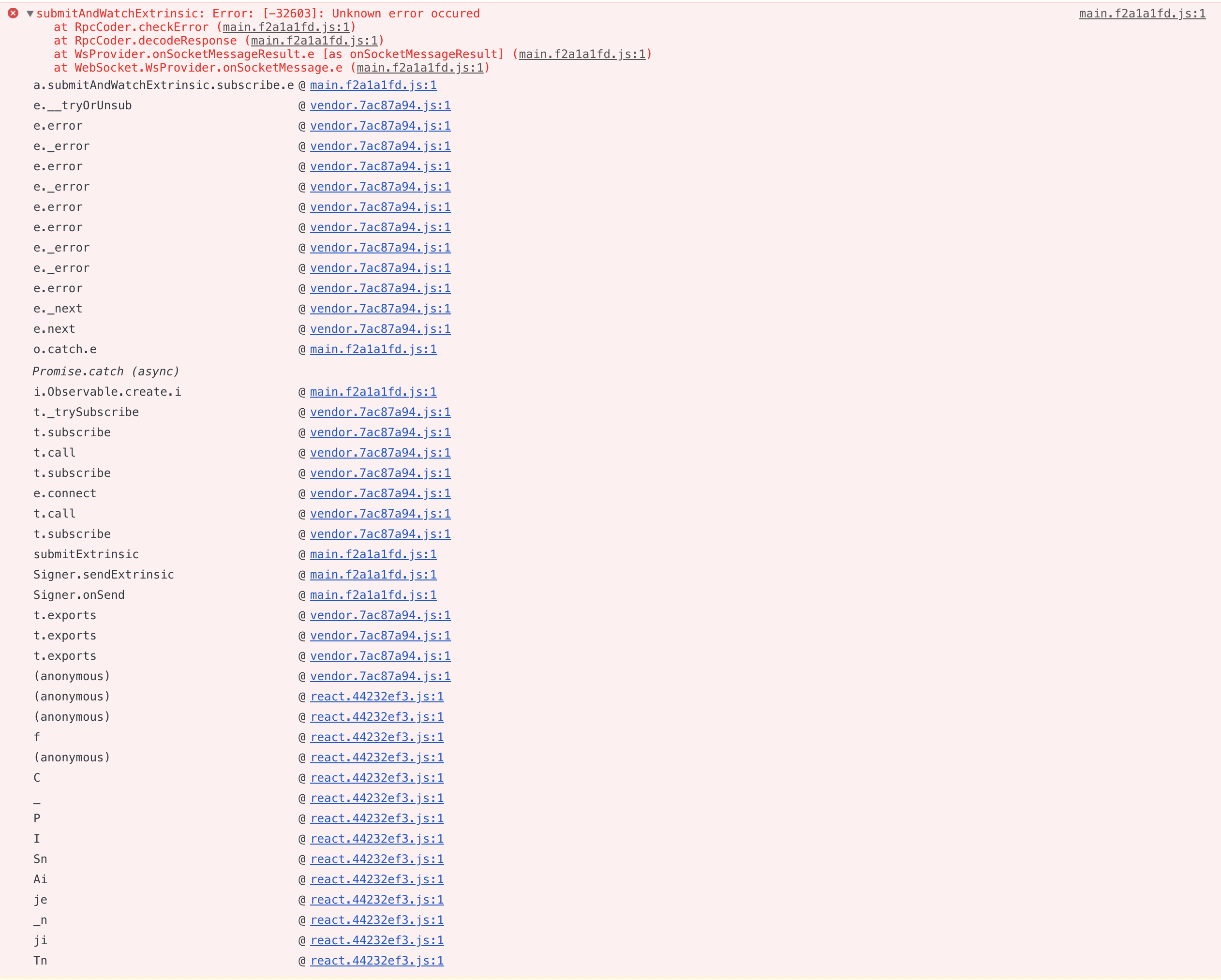The height and width of the screenshot is (980, 1221).
Task: Open the react.44232ef3.js link for frame I
Action: click(377, 840)
